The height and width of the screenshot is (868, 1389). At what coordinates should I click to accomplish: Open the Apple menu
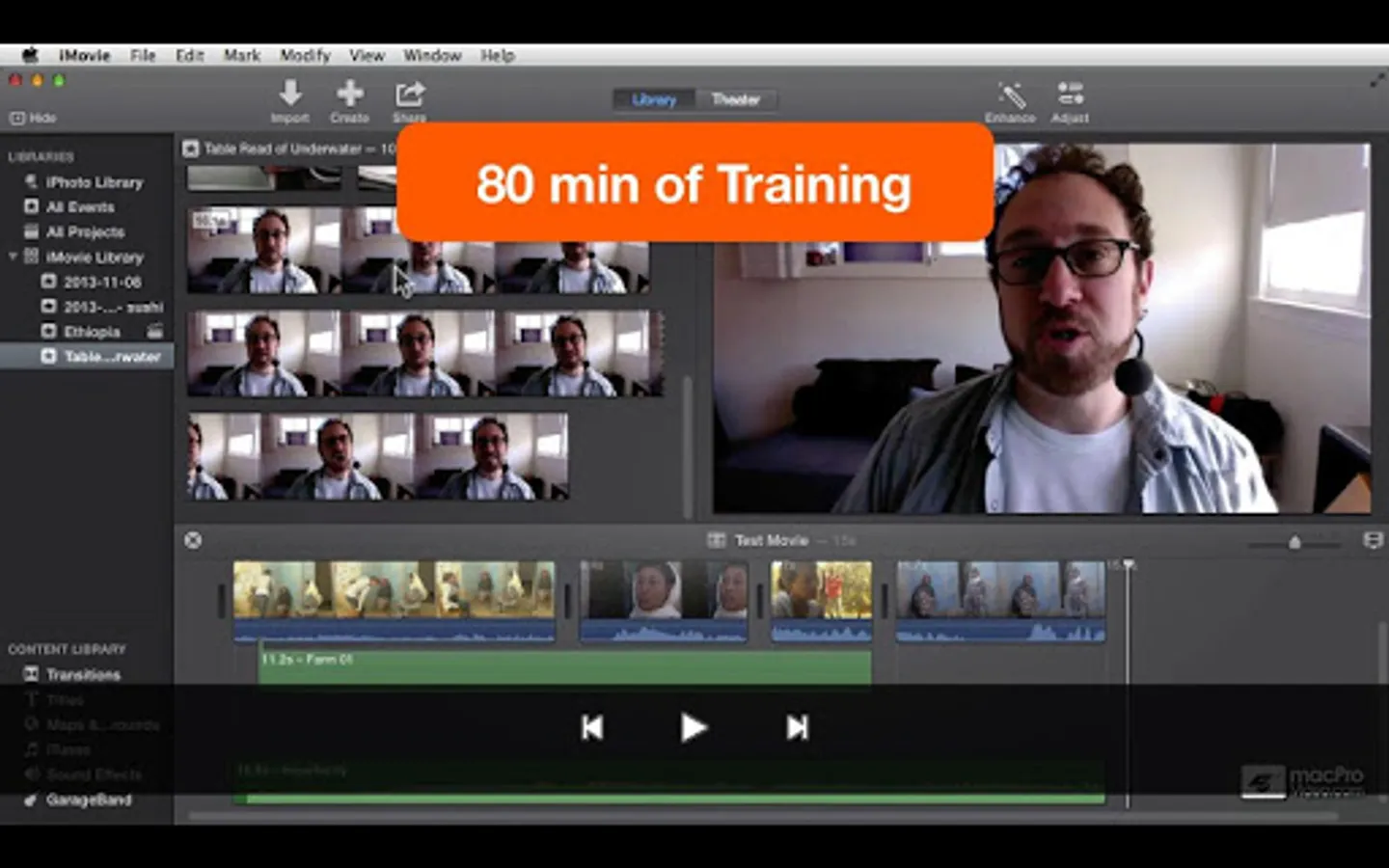[30, 55]
